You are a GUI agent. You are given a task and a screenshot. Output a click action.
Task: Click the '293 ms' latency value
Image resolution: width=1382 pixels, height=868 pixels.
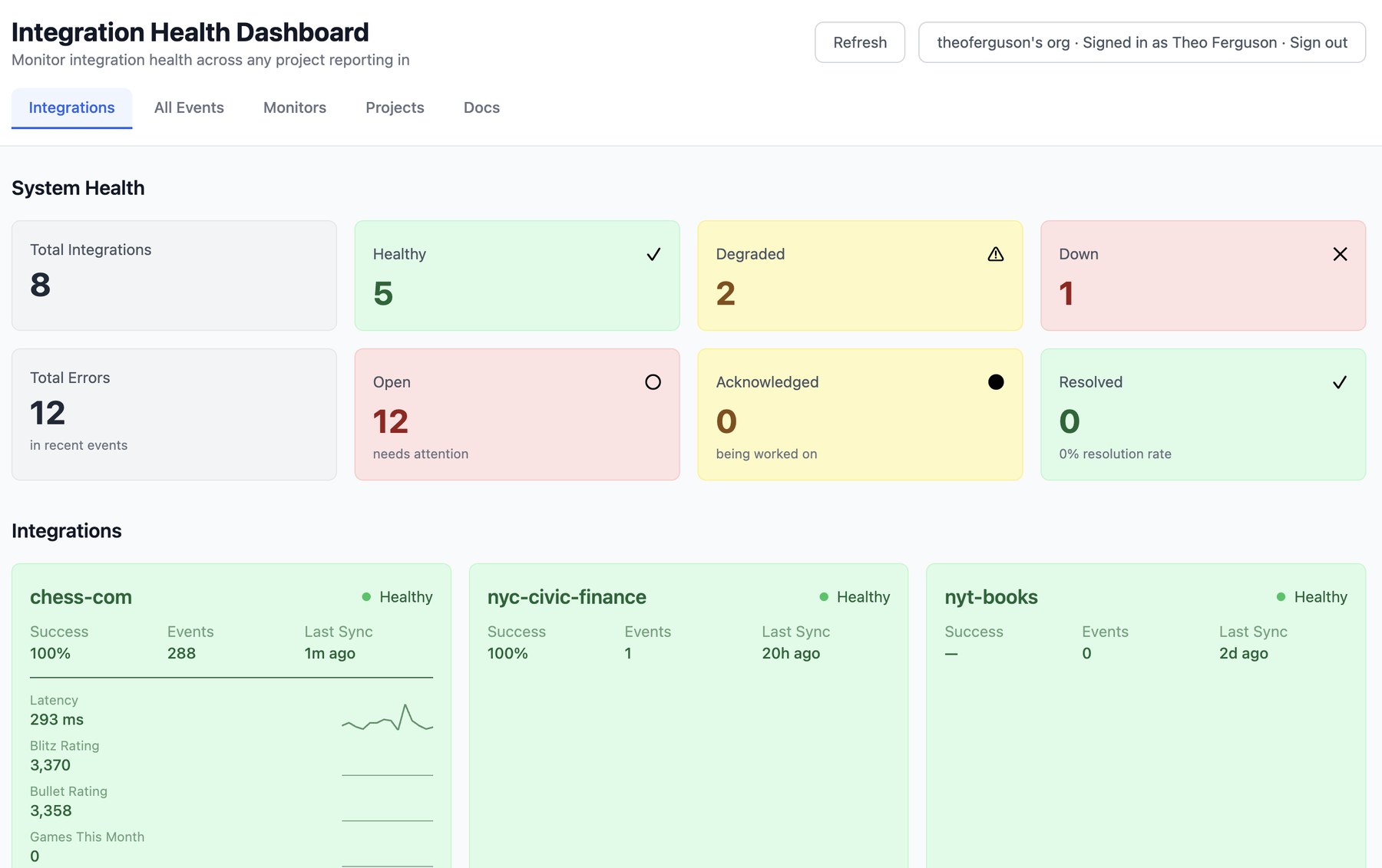57,720
